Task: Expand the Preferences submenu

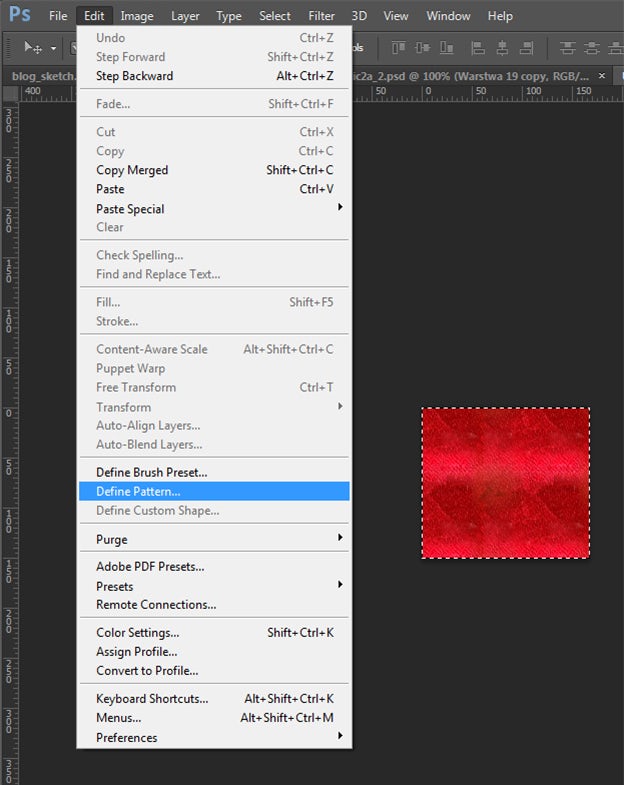Action: point(339,737)
